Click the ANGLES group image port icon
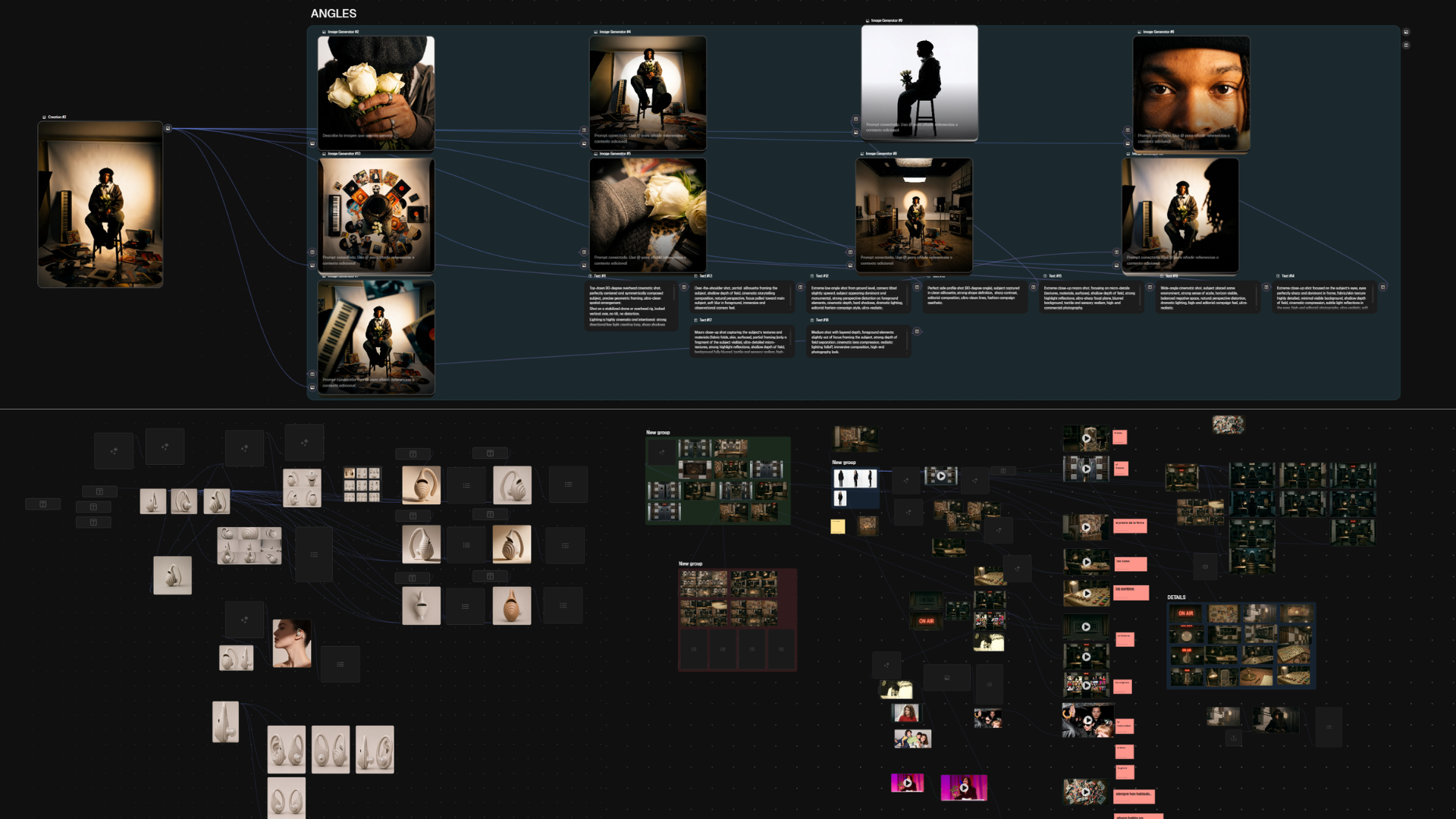The width and height of the screenshot is (1456, 819). point(1406,32)
